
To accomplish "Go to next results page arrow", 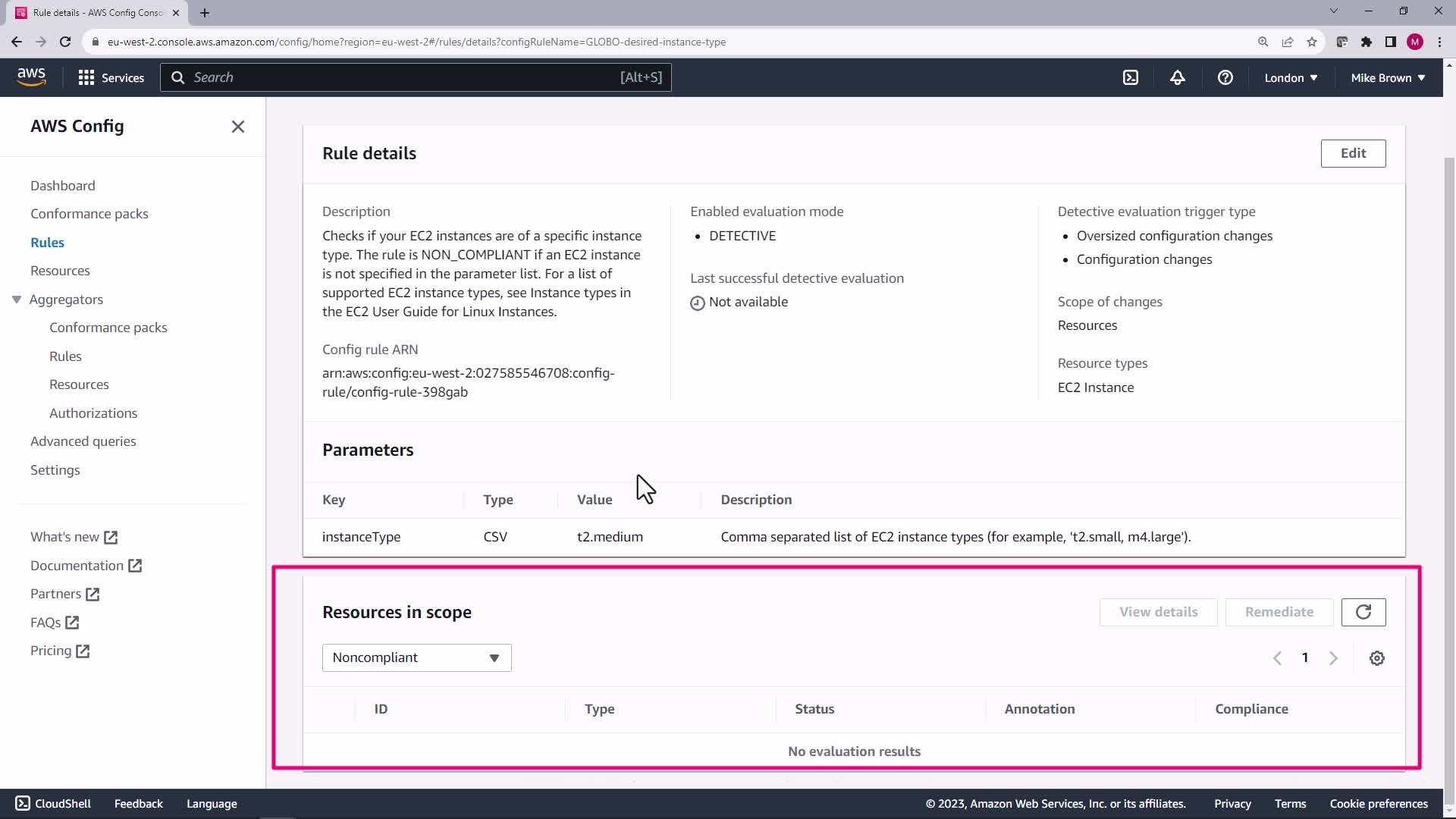I will click(1333, 658).
